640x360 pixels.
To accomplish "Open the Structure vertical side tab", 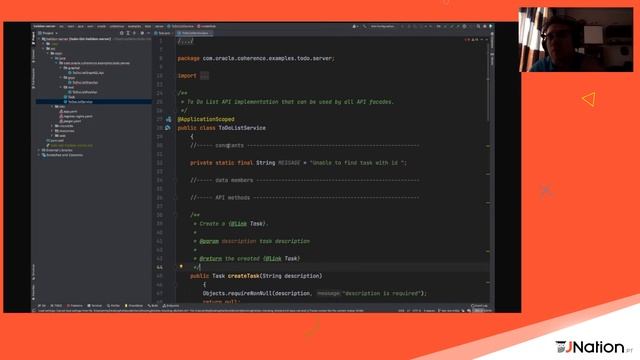I will [33, 272].
